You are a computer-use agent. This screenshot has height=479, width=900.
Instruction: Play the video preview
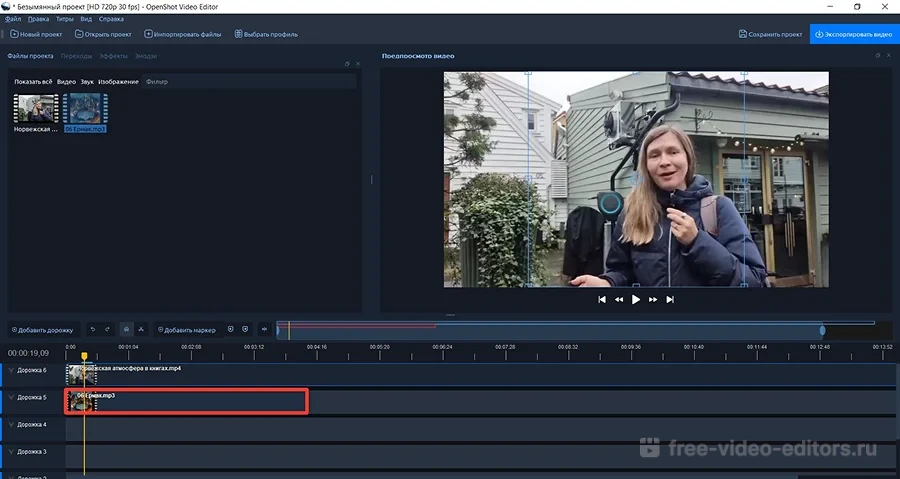635,299
